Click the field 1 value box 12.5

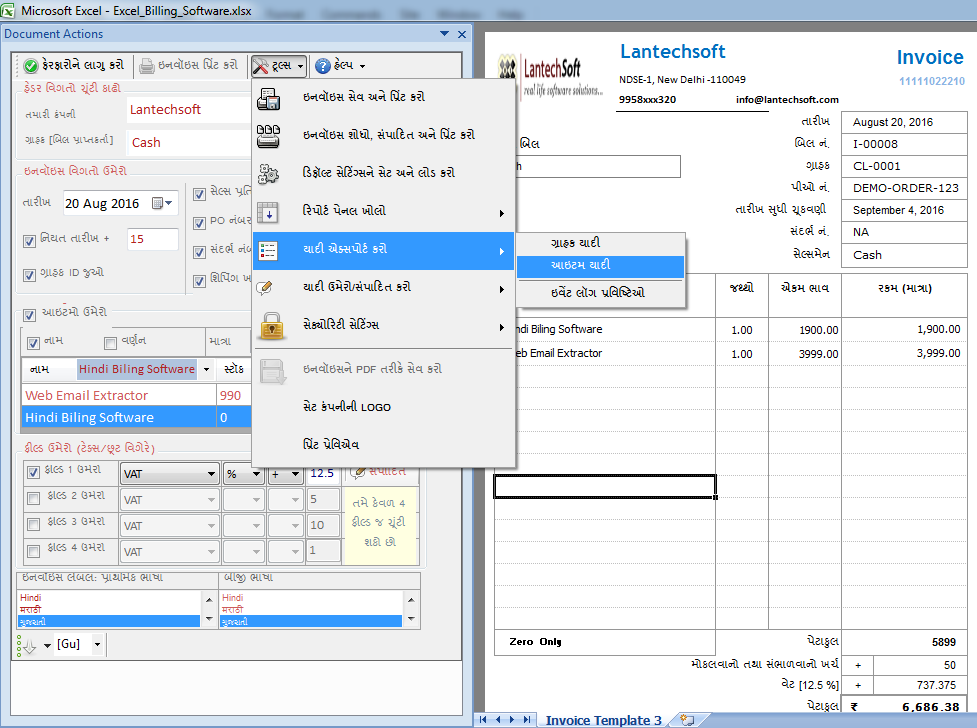tap(323, 474)
